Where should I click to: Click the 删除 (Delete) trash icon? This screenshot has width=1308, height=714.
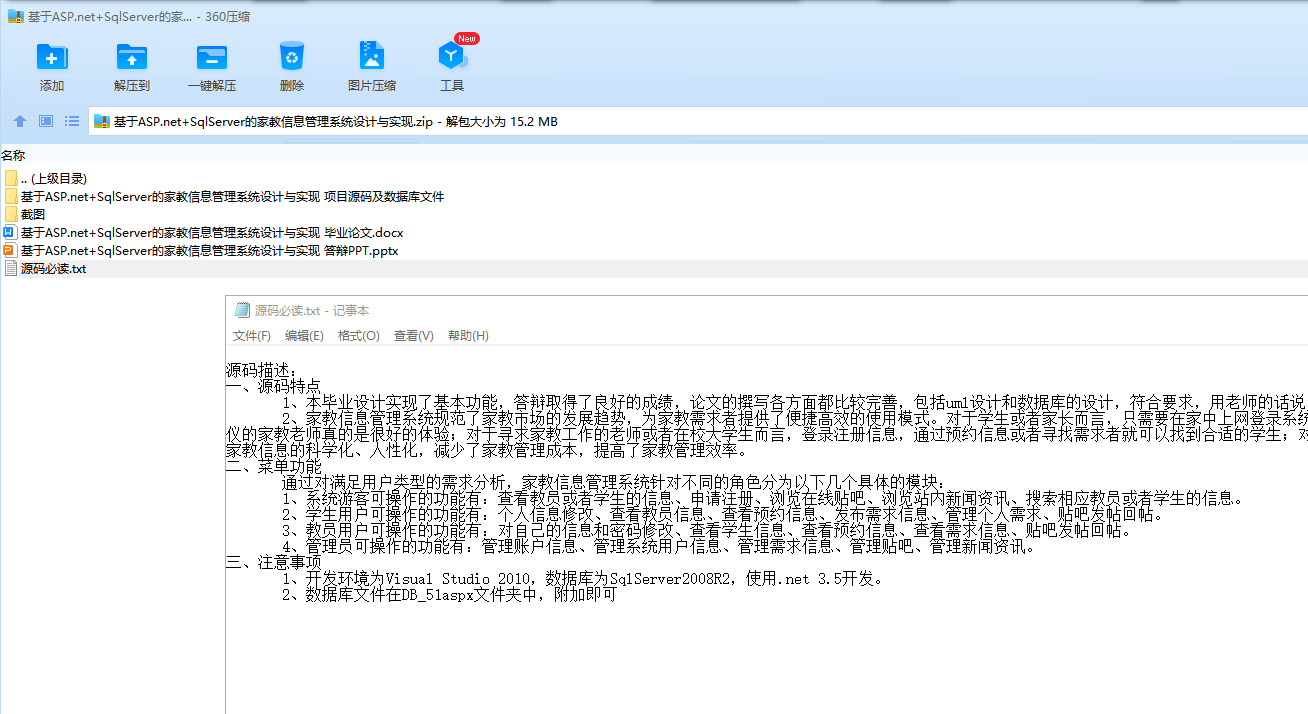(292, 56)
